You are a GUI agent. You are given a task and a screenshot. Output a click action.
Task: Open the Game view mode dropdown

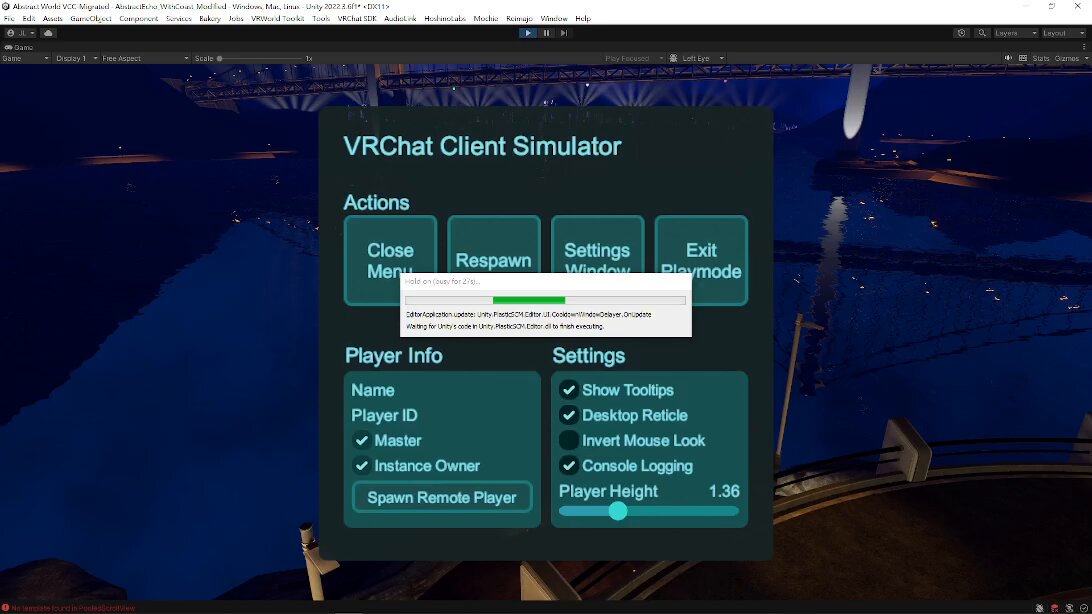26,58
